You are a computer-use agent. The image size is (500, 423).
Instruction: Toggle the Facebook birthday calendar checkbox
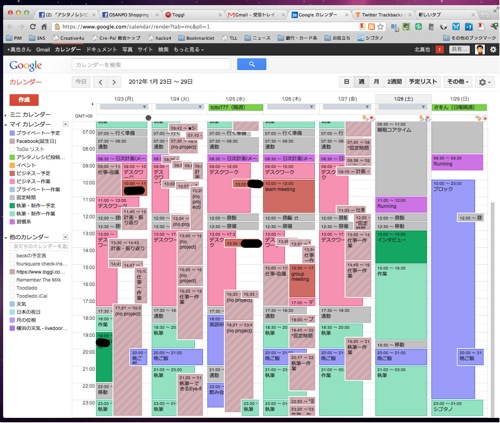[12, 141]
